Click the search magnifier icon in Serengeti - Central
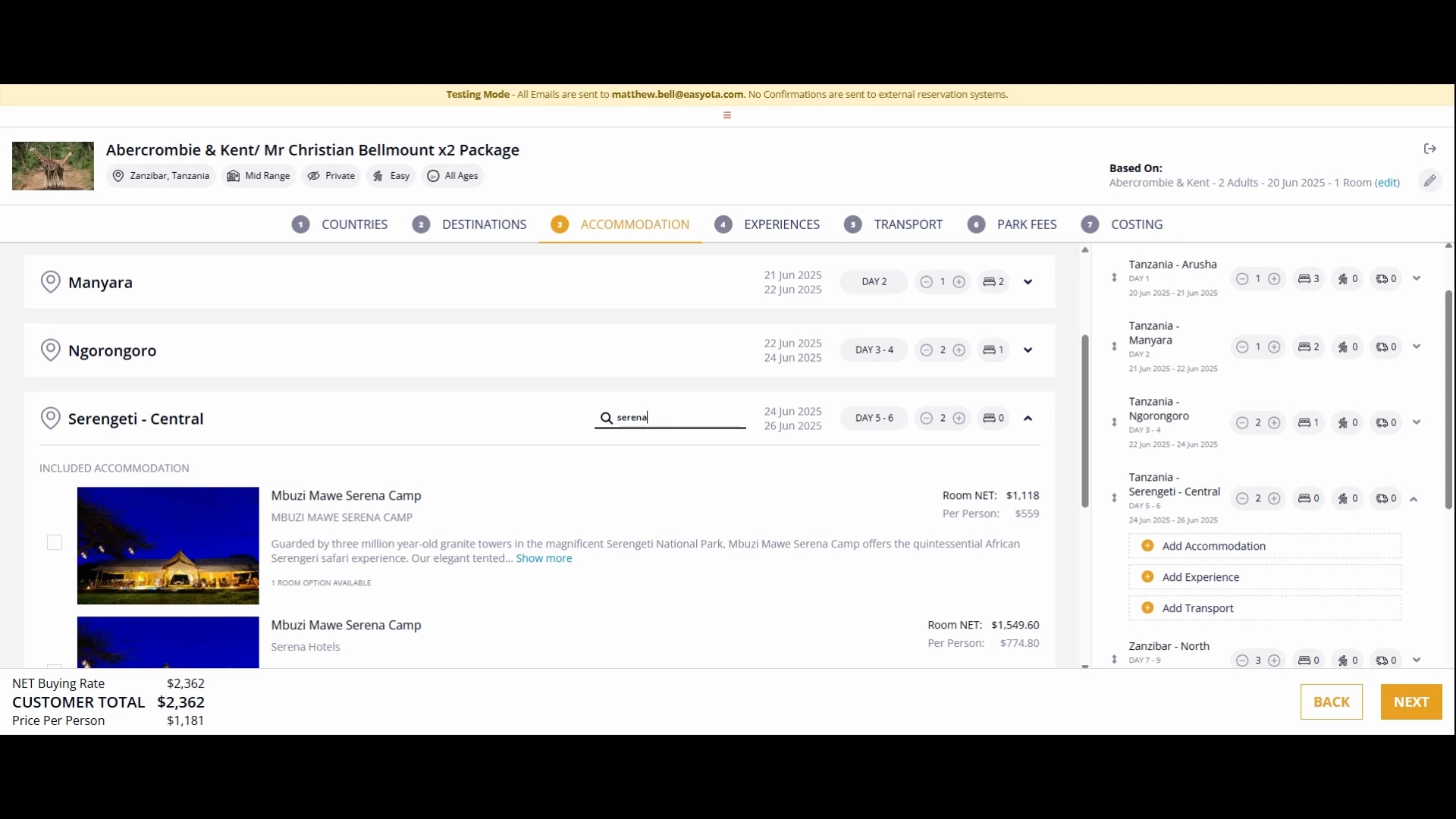Viewport: 1456px width, 819px height. click(606, 418)
